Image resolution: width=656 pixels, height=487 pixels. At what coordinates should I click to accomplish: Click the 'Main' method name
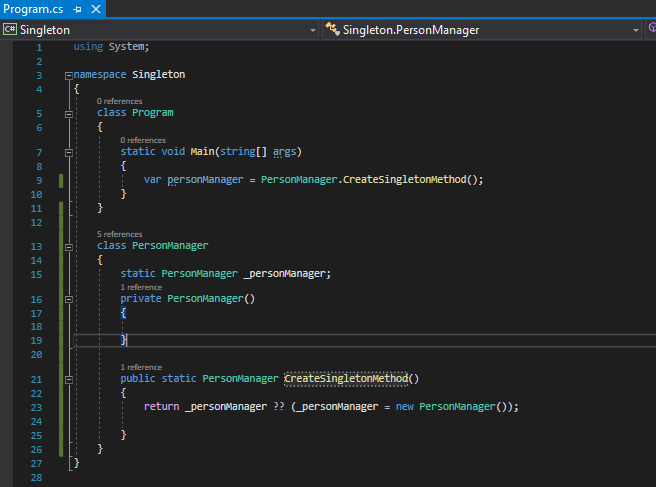(202, 151)
